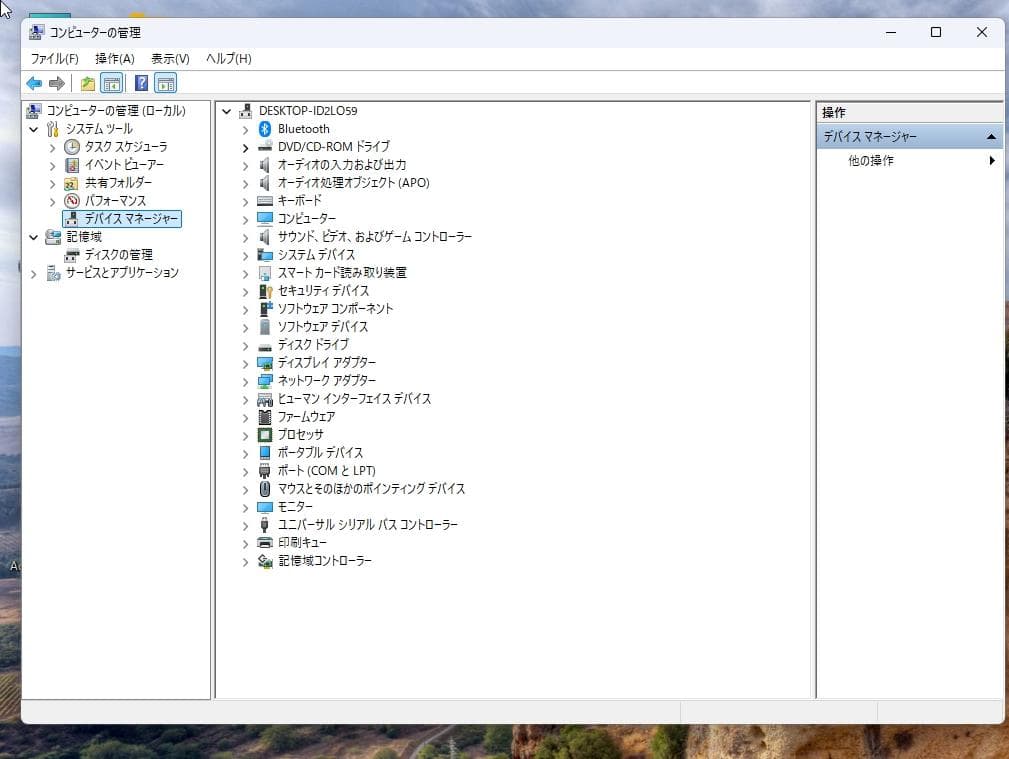The image size is (1009, 759).
Task: Expand the オーディオの入力および出力 category
Action: pyautogui.click(x=245, y=165)
